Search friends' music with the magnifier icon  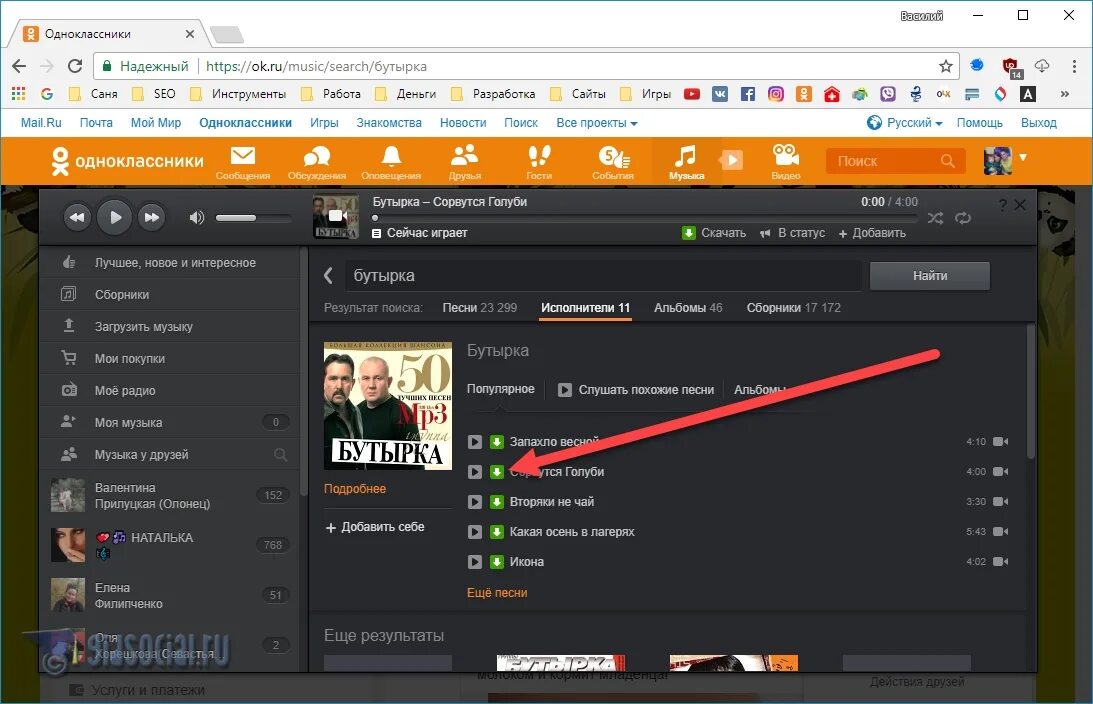tap(281, 455)
